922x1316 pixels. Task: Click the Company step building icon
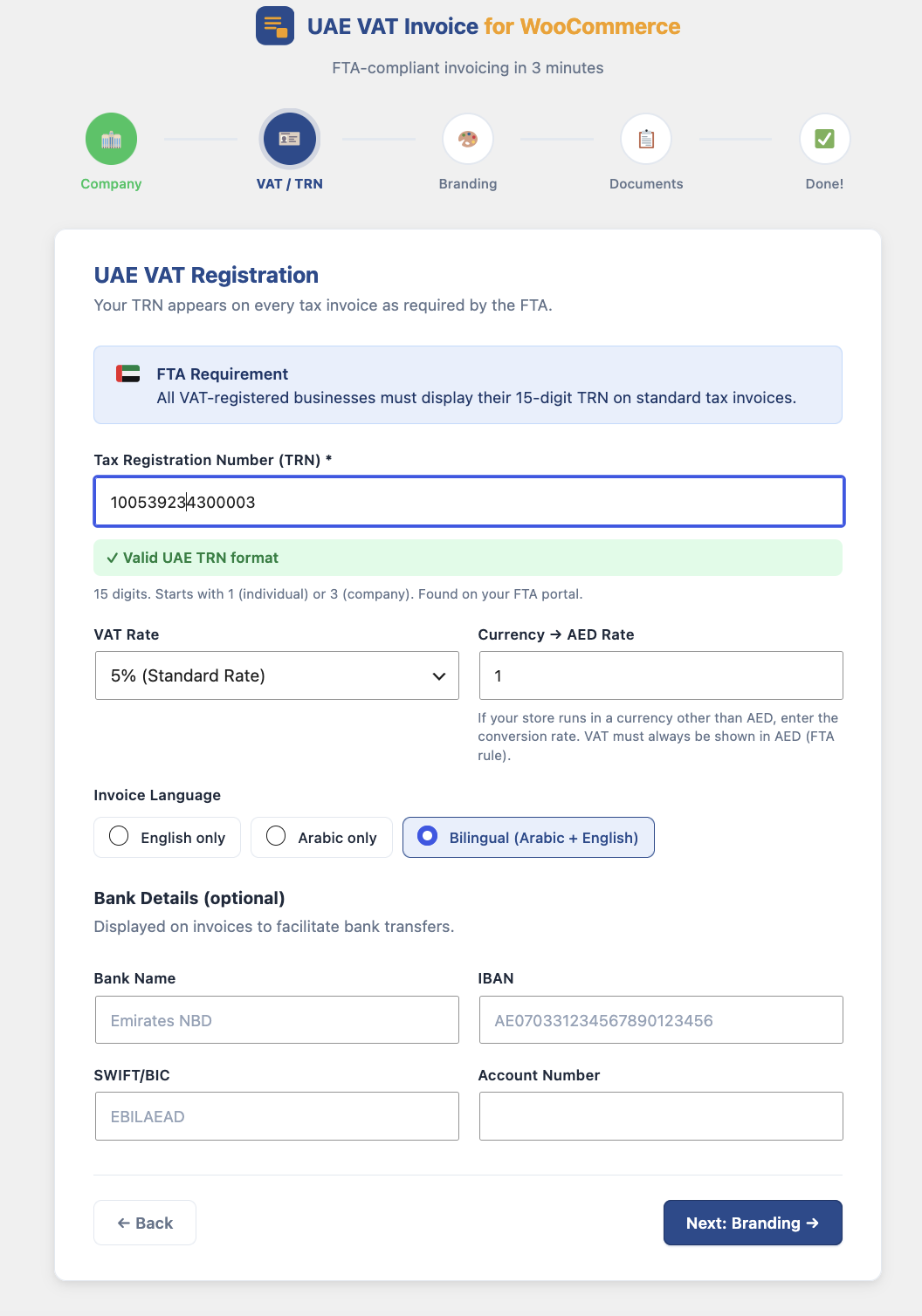pyautogui.click(x=111, y=139)
